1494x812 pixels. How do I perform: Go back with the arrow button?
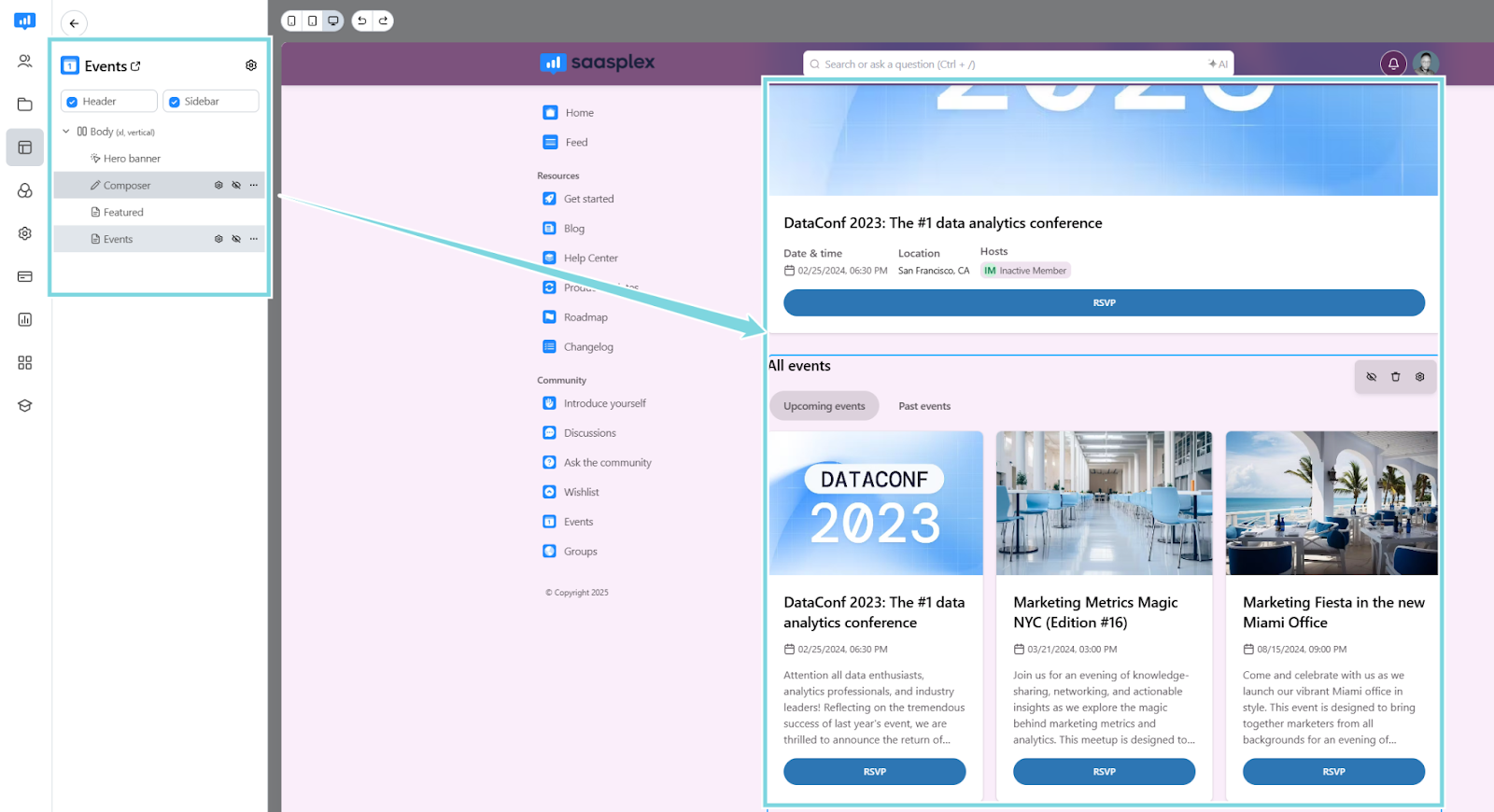[74, 23]
